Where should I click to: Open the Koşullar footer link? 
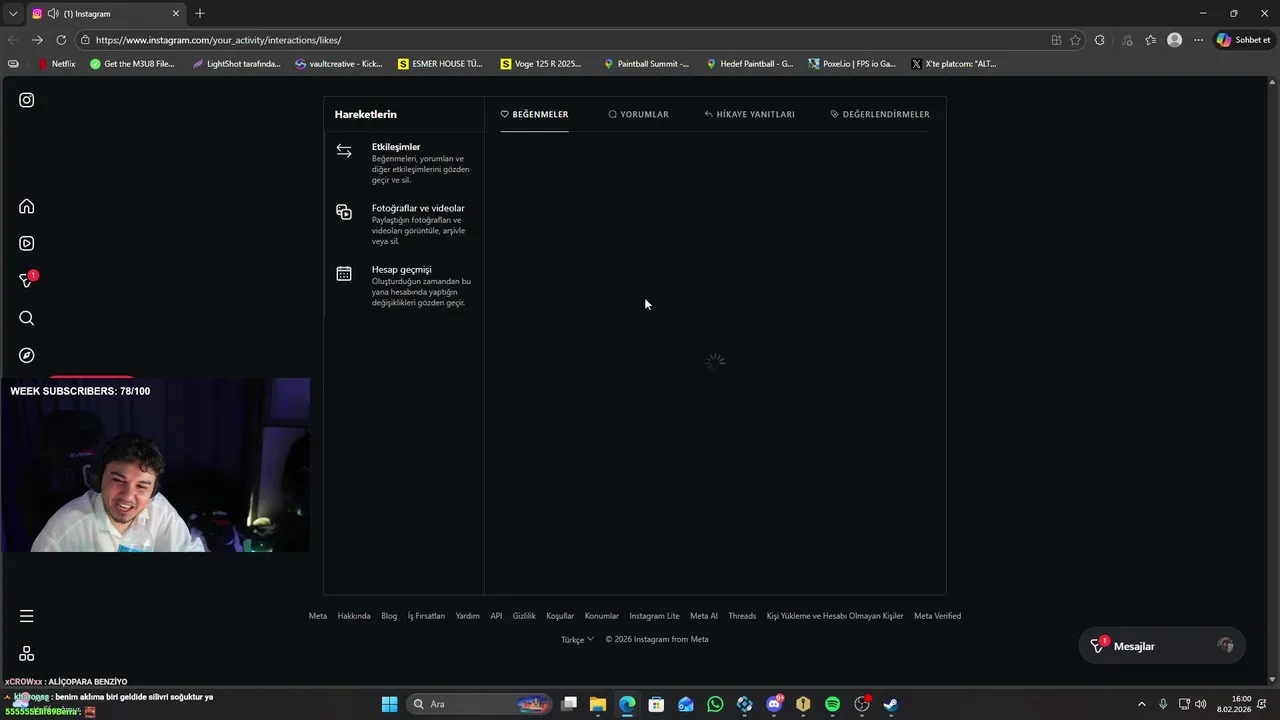[560, 616]
